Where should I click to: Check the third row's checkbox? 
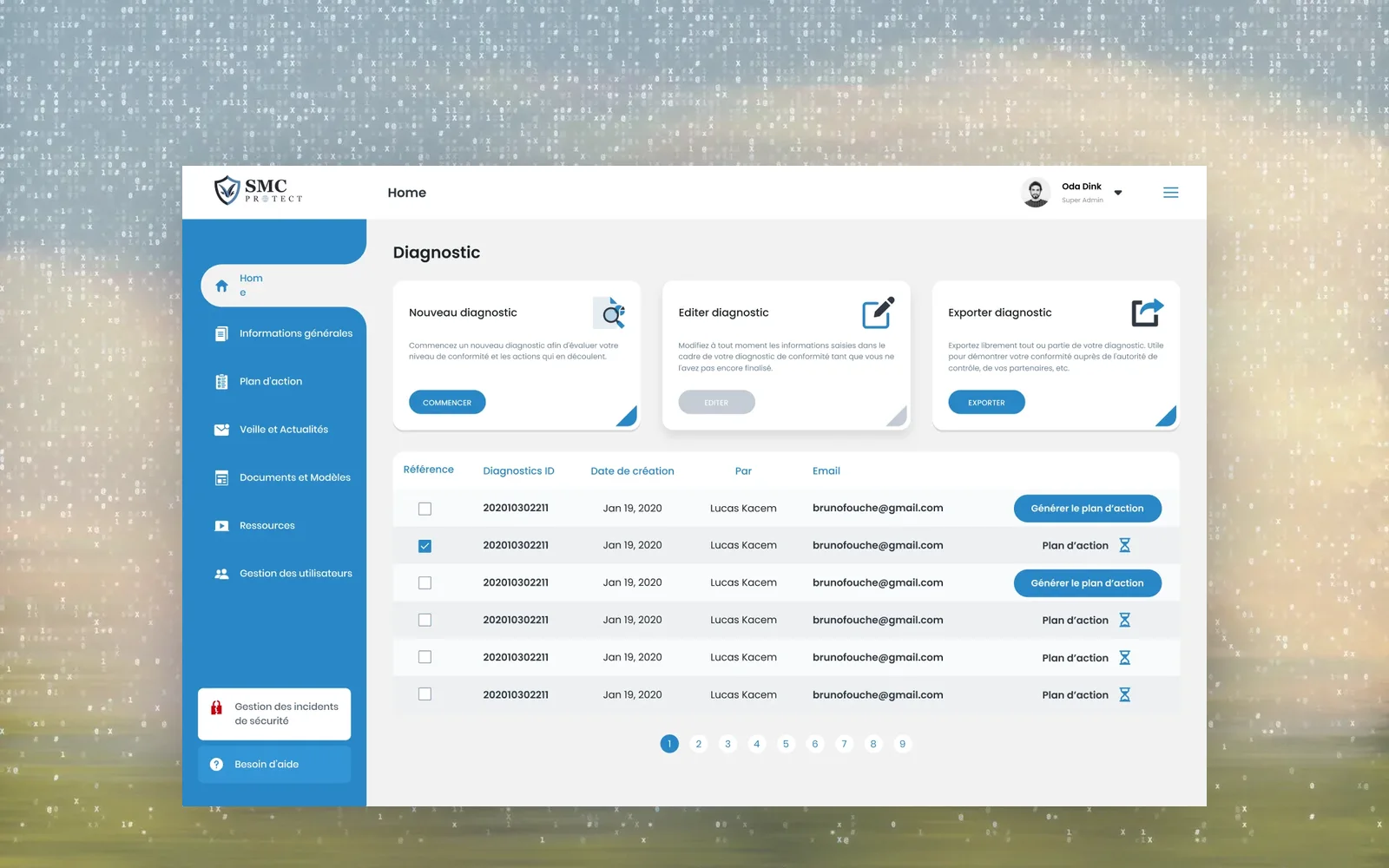coord(425,583)
